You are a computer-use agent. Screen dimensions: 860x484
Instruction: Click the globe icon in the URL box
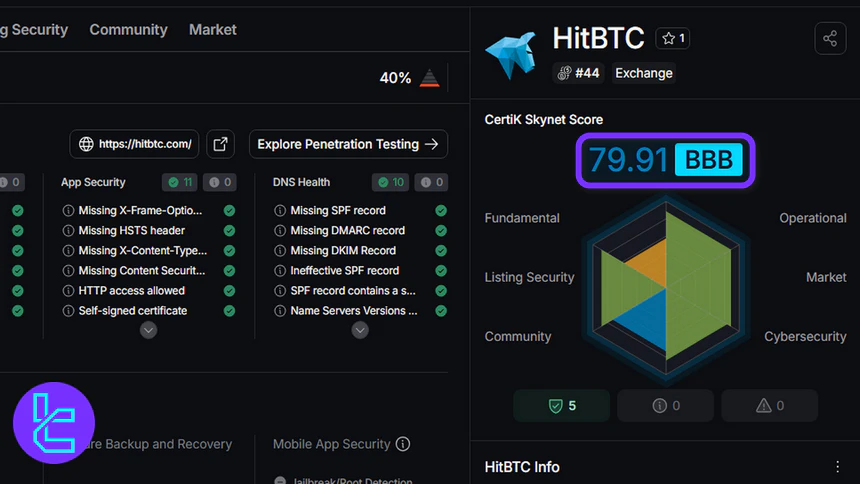click(86, 144)
